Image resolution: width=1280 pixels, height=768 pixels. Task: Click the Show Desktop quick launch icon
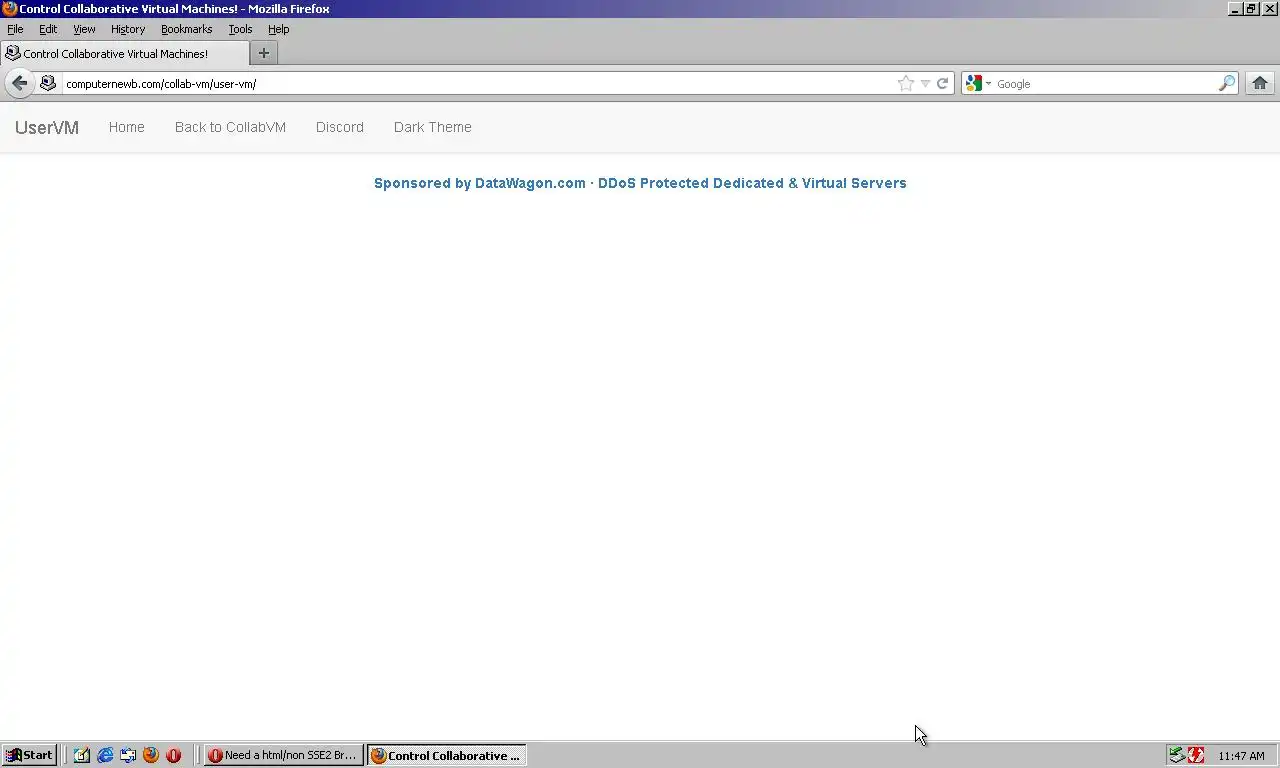click(128, 755)
